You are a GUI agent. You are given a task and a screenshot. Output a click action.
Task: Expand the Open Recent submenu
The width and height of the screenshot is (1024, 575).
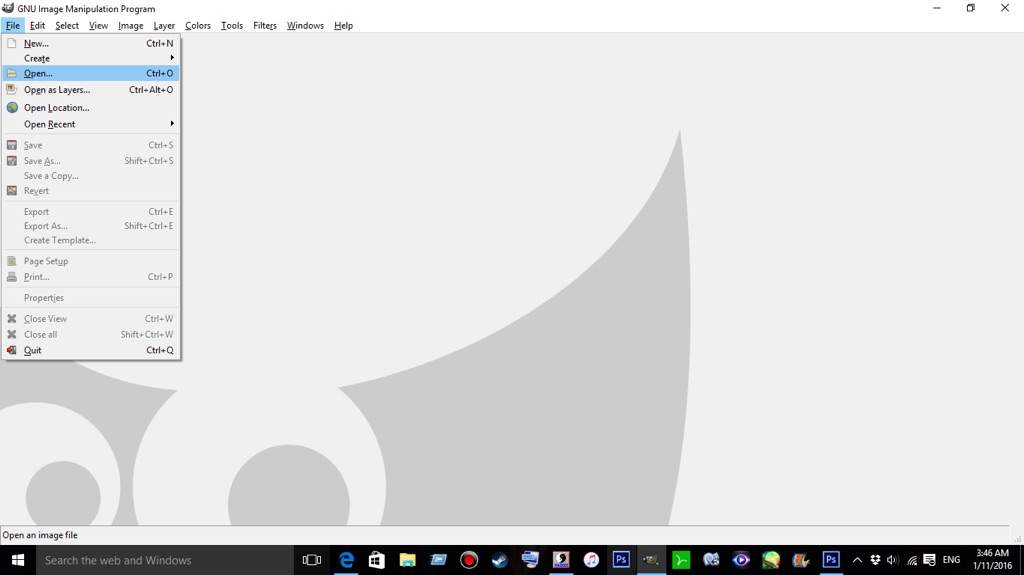point(91,124)
